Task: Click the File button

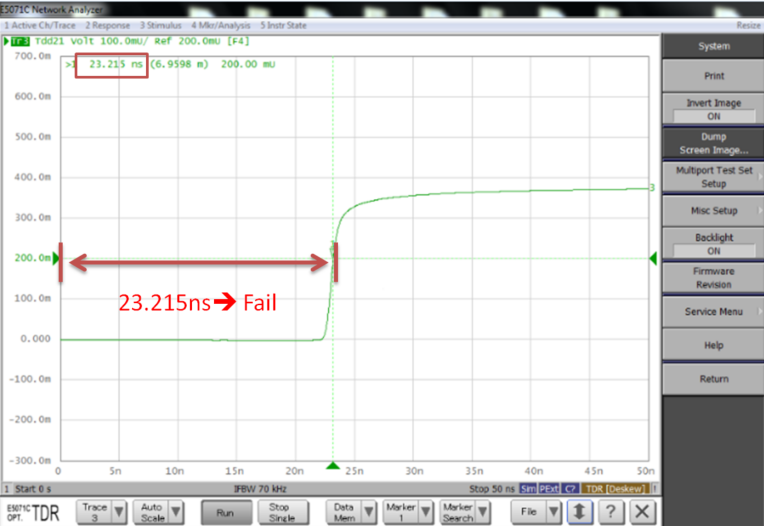Action: point(529,512)
